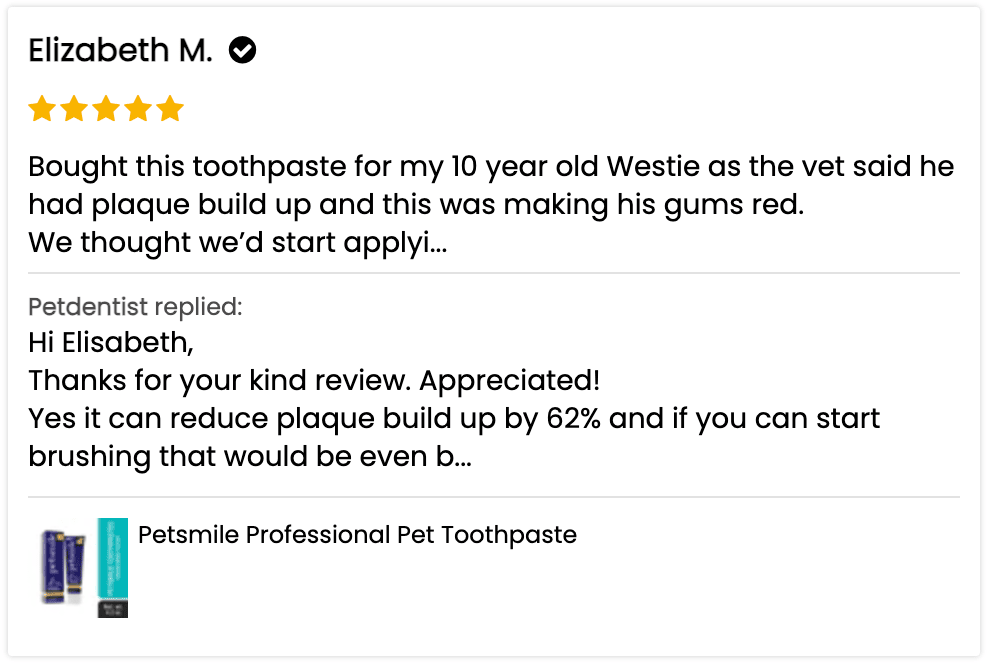Select the third rating star

106,109
